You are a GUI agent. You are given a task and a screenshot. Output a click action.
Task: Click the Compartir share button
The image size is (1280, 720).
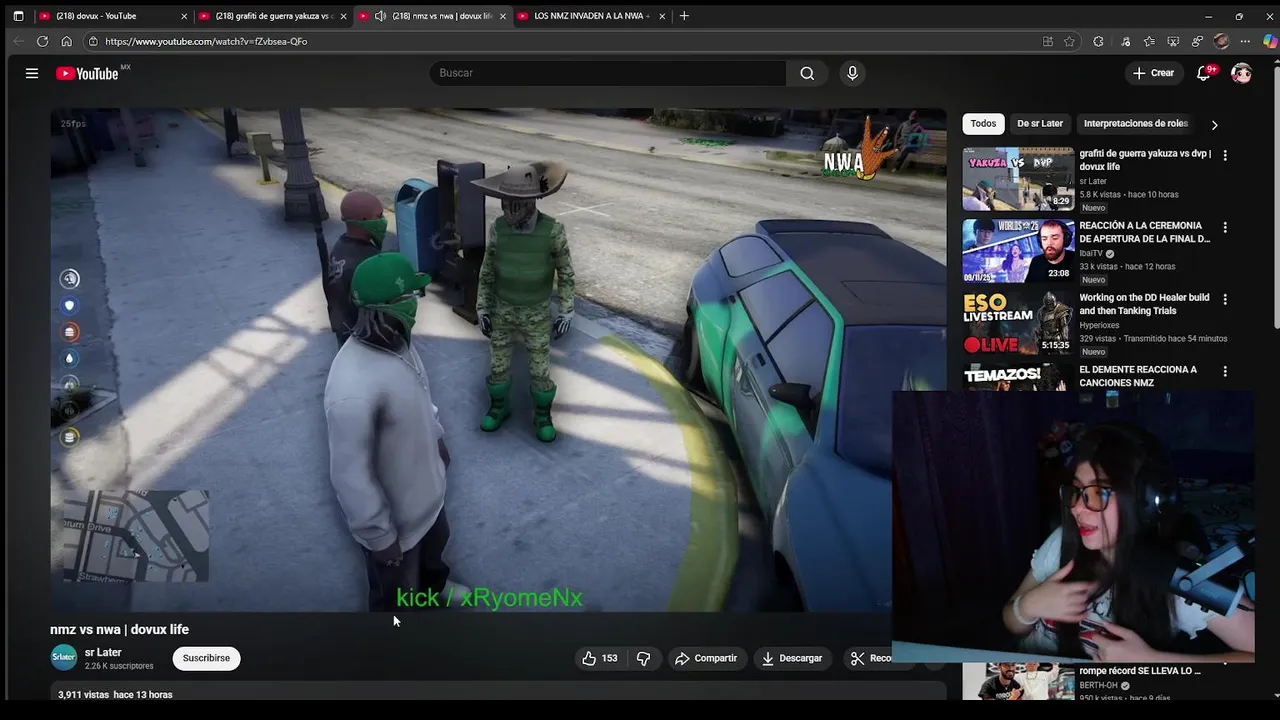[706, 658]
